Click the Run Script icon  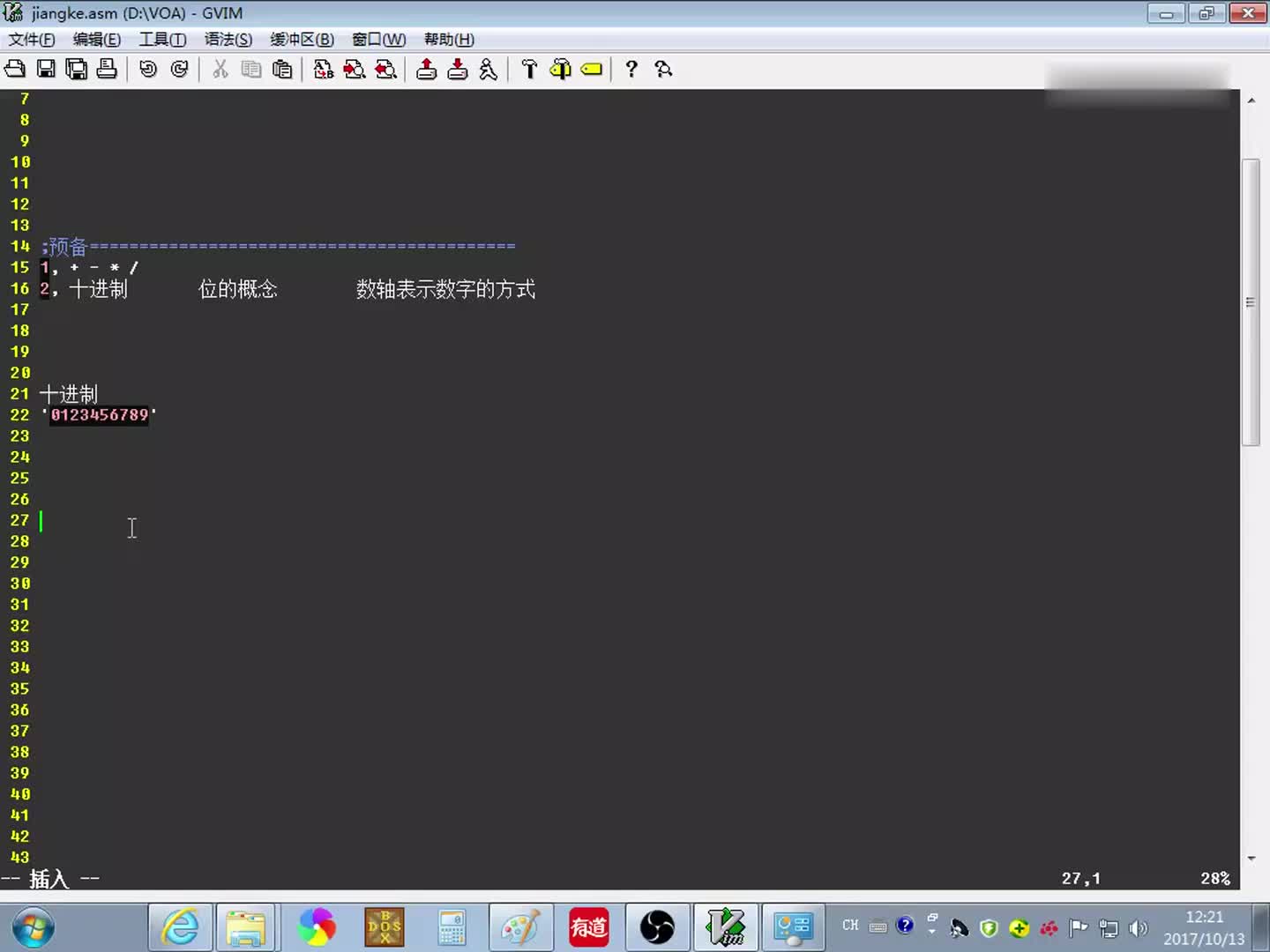[x=488, y=69]
